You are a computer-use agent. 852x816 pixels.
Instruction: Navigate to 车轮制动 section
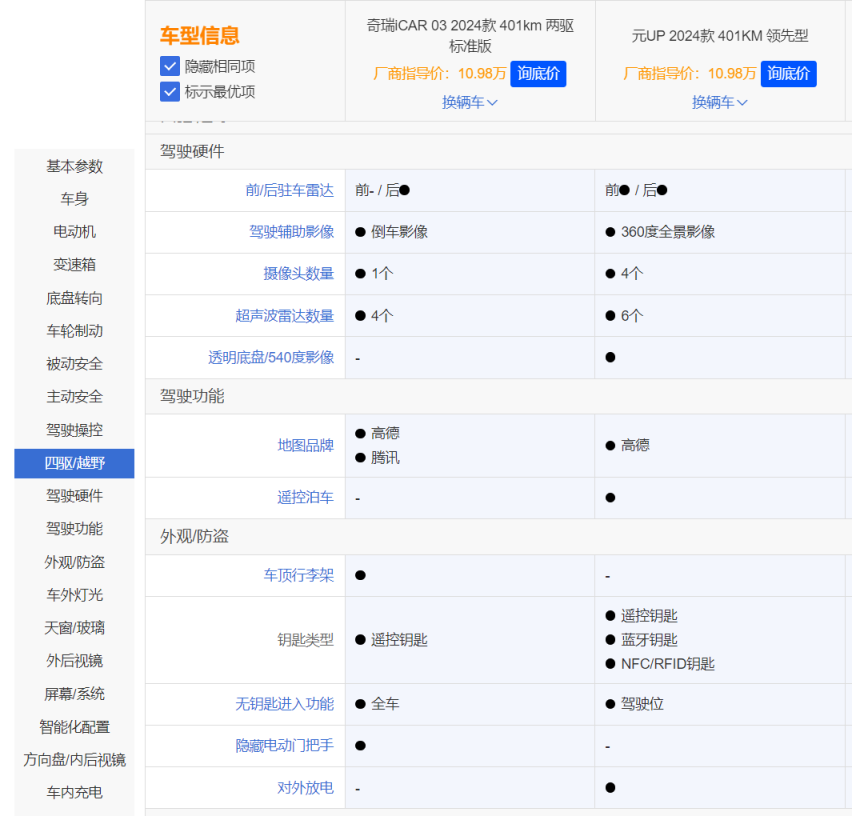tap(74, 331)
